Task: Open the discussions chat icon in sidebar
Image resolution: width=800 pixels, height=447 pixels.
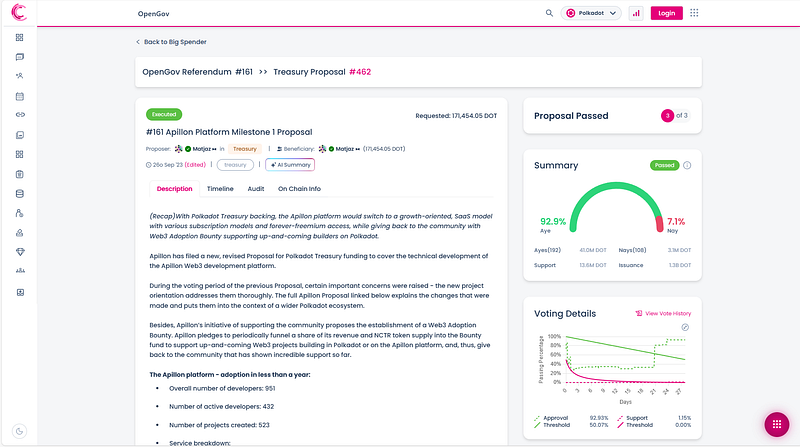Action: [19, 57]
